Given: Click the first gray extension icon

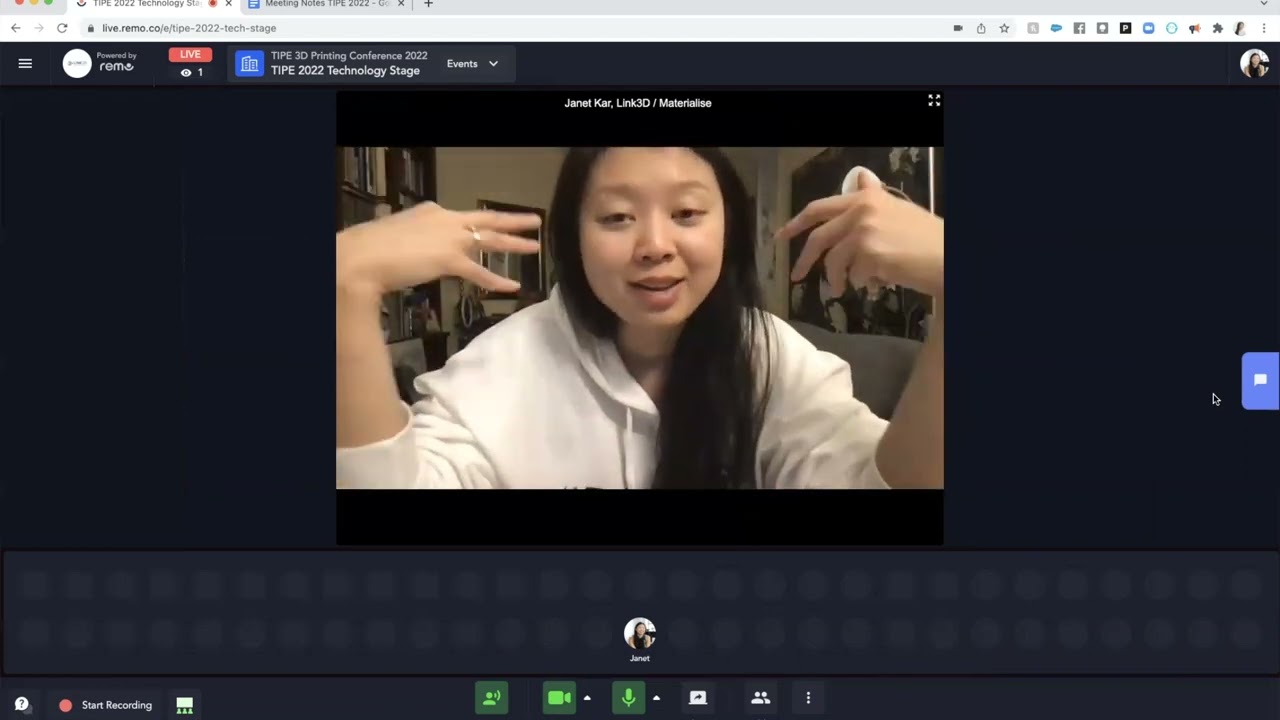Looking at the screenshot, I should click(x=1033, y=28).
